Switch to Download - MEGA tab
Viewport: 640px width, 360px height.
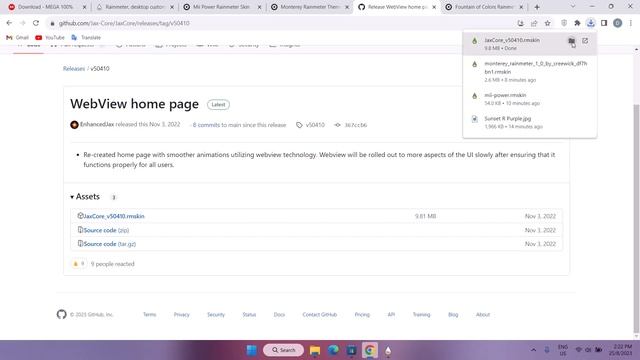45,7
